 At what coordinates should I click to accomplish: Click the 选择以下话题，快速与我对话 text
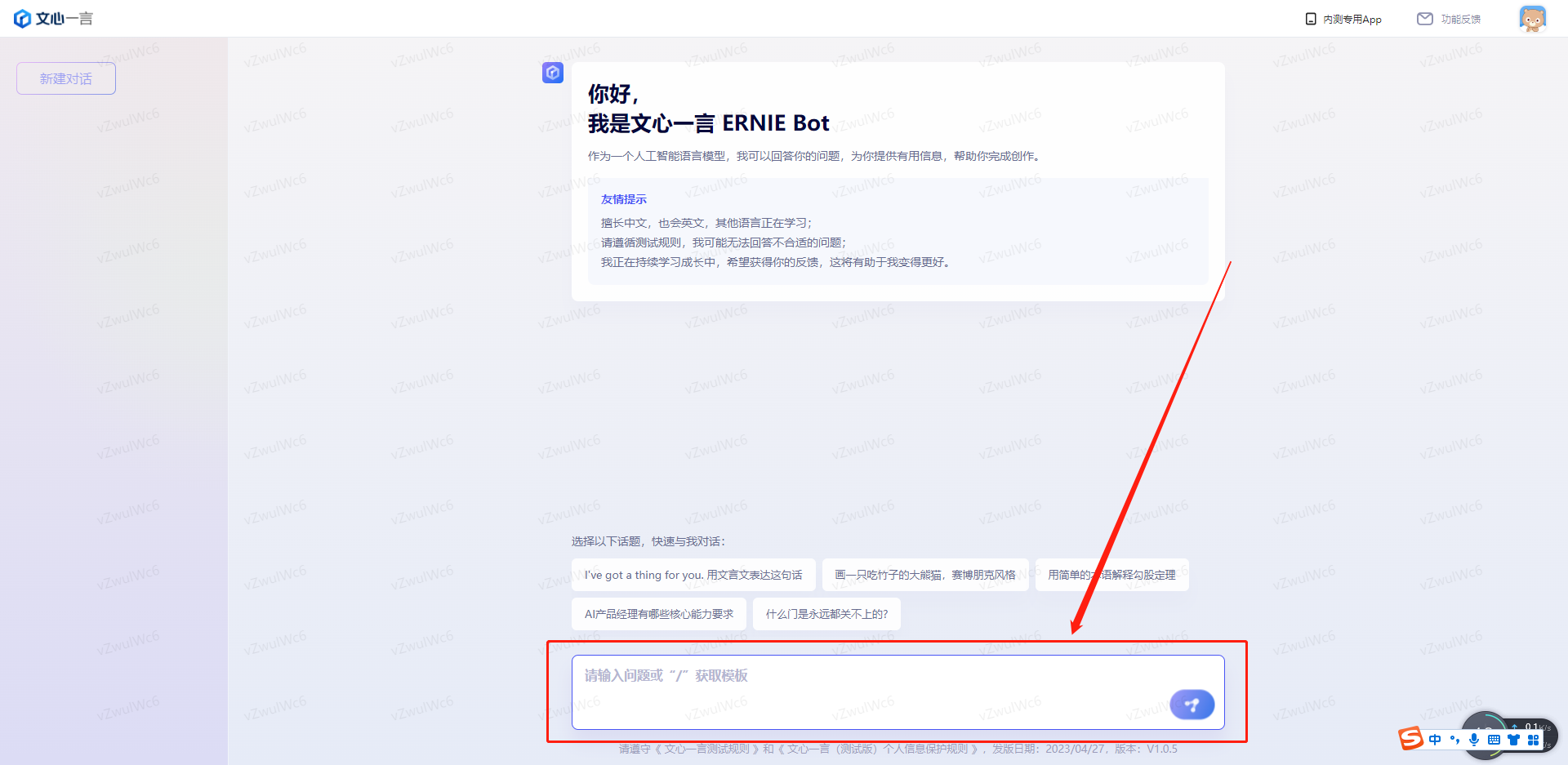pyautogui.click(x=648, y=541)
